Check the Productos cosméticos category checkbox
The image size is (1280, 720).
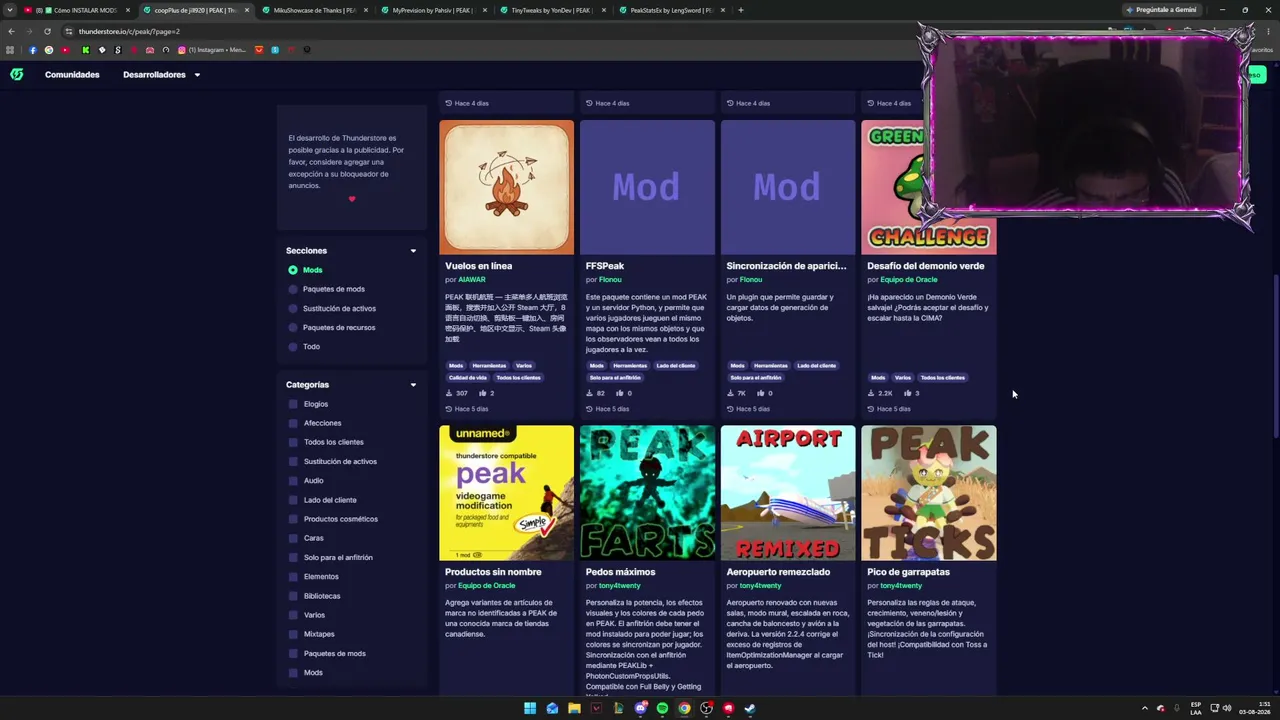click(293, 519)
